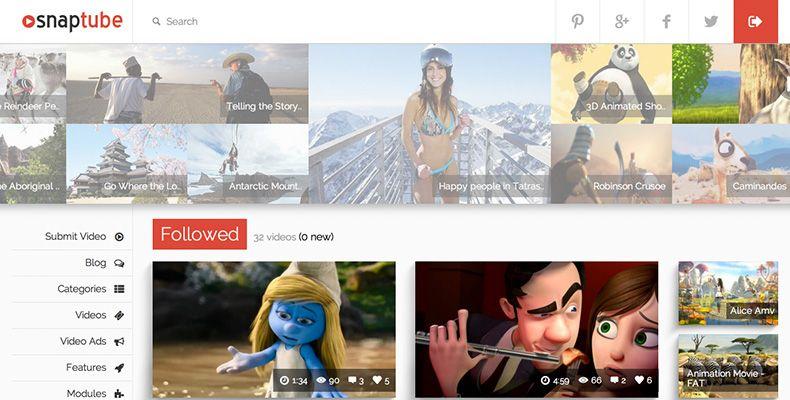Click the chat bubbles icon beside Blog
The image size is (790, 400).
pyautogui.click(x=119, y=263)
